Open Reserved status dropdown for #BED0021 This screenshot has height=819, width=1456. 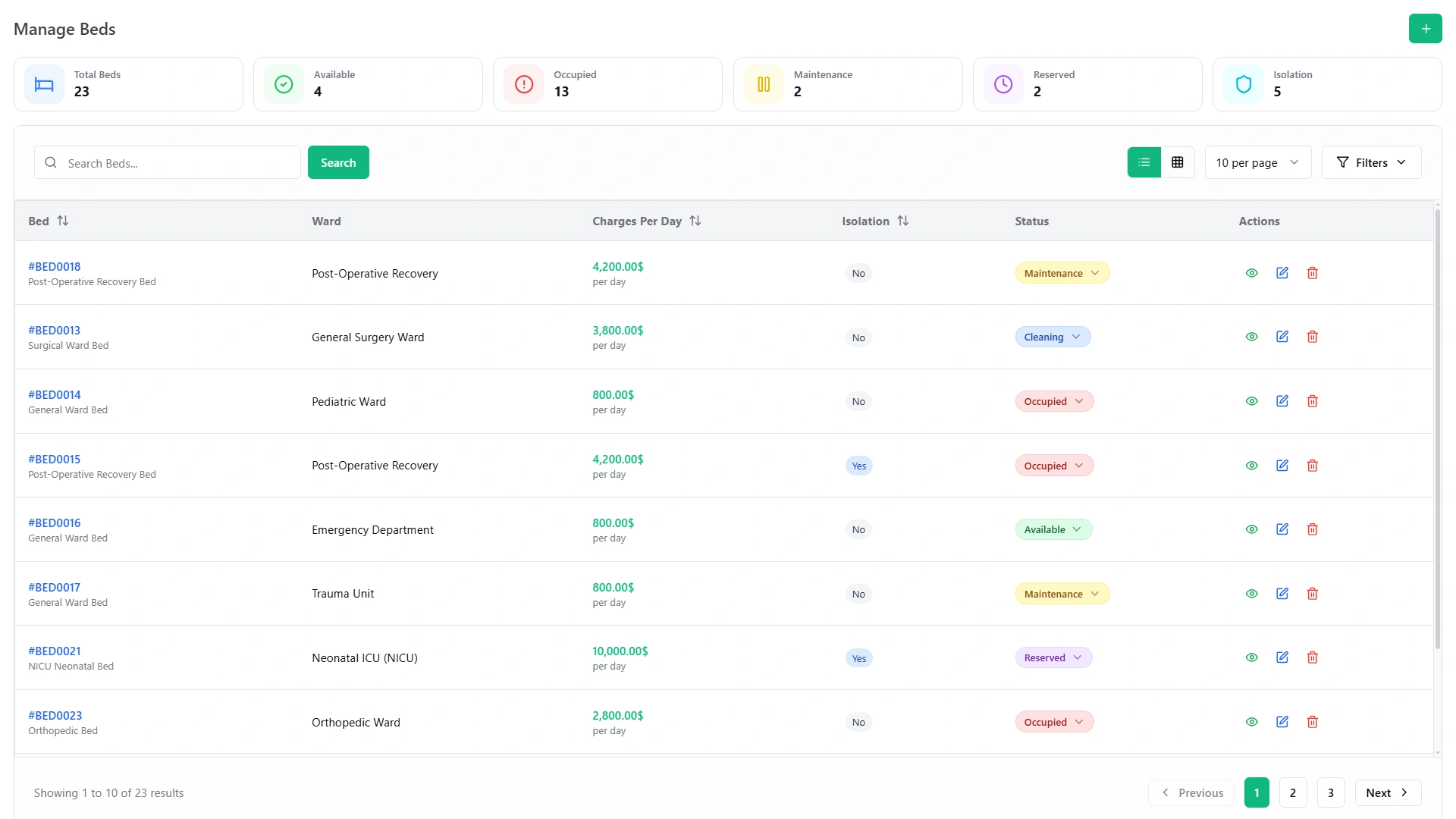click(x=1053, y=657)
